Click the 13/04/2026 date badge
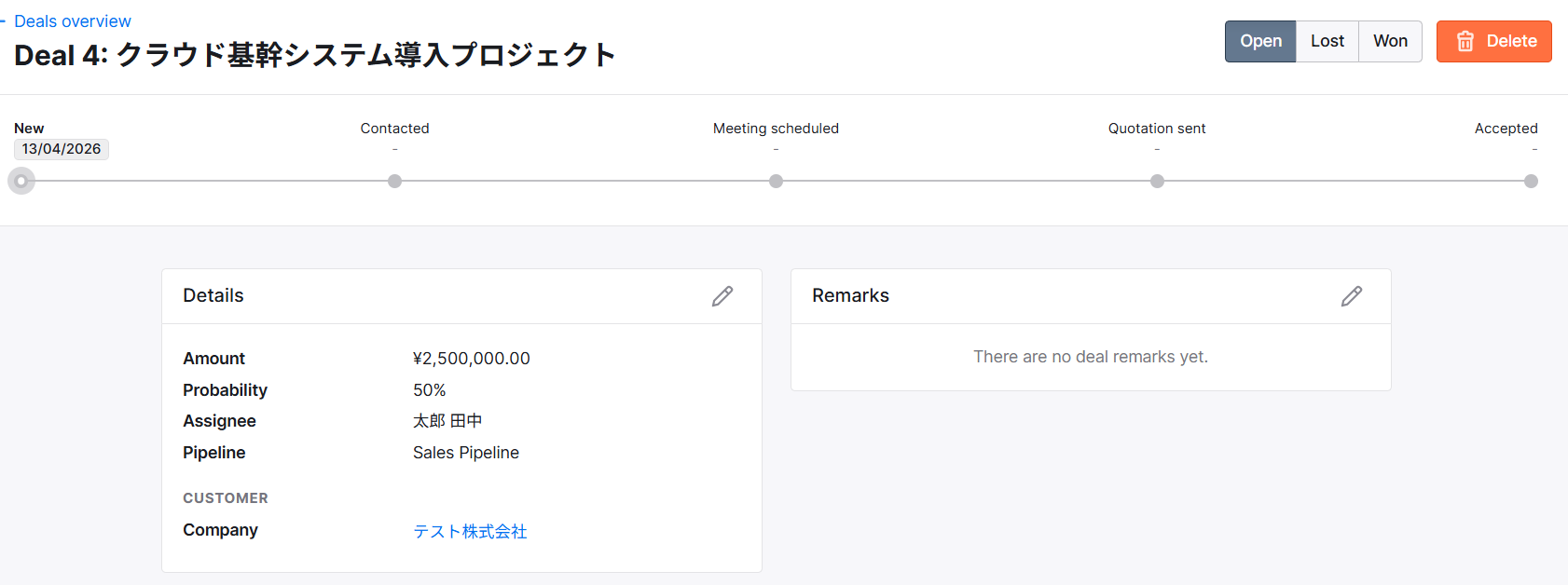 click(x=62, y=149)
